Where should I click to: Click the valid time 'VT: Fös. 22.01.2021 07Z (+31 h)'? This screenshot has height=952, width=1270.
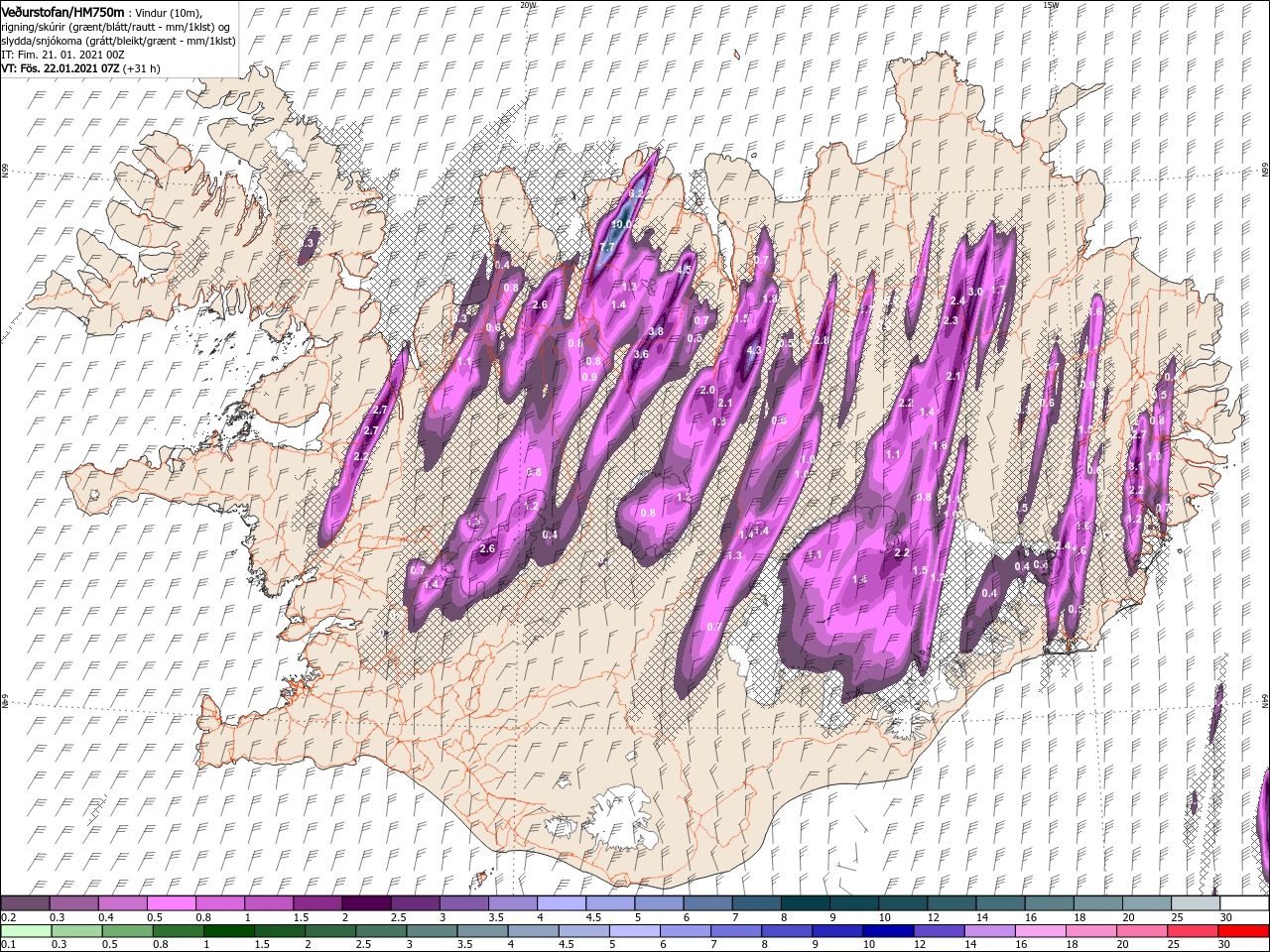pyautogui.click(x=80, y=68)
